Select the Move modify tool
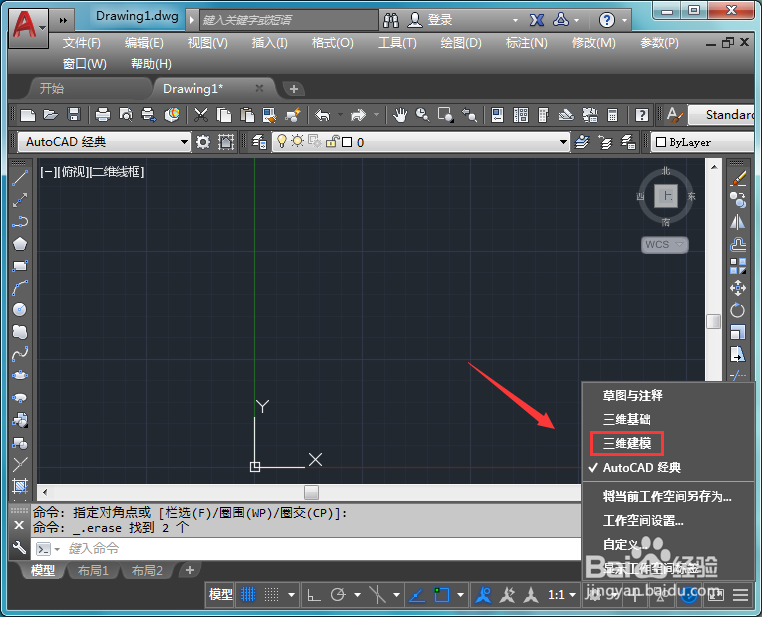762x617 pixels. 738,288
